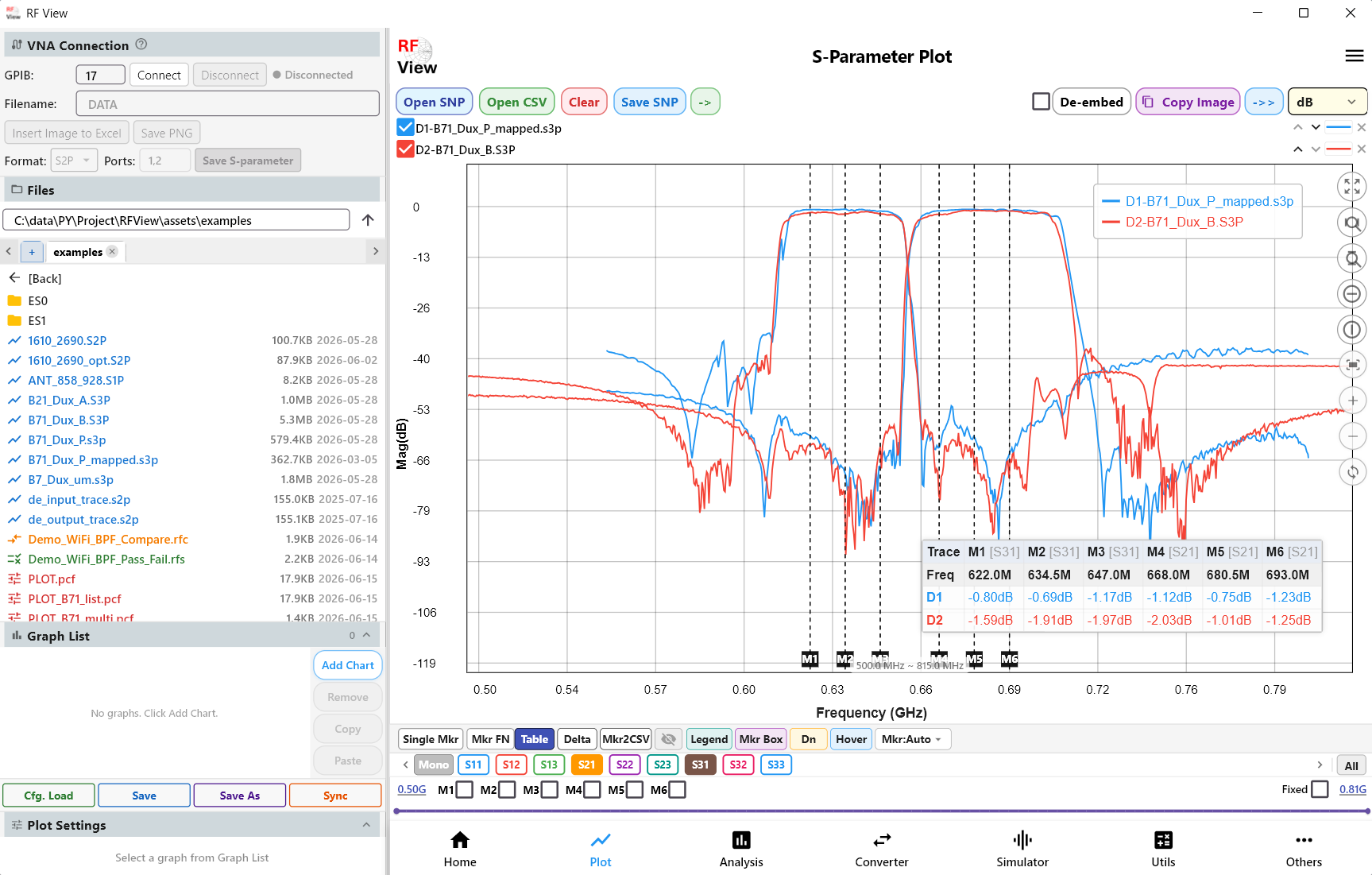This screenshot has height=875, width=1372.
Task: Open the dB unit dropdown
Action: (x=1327, y=102)
